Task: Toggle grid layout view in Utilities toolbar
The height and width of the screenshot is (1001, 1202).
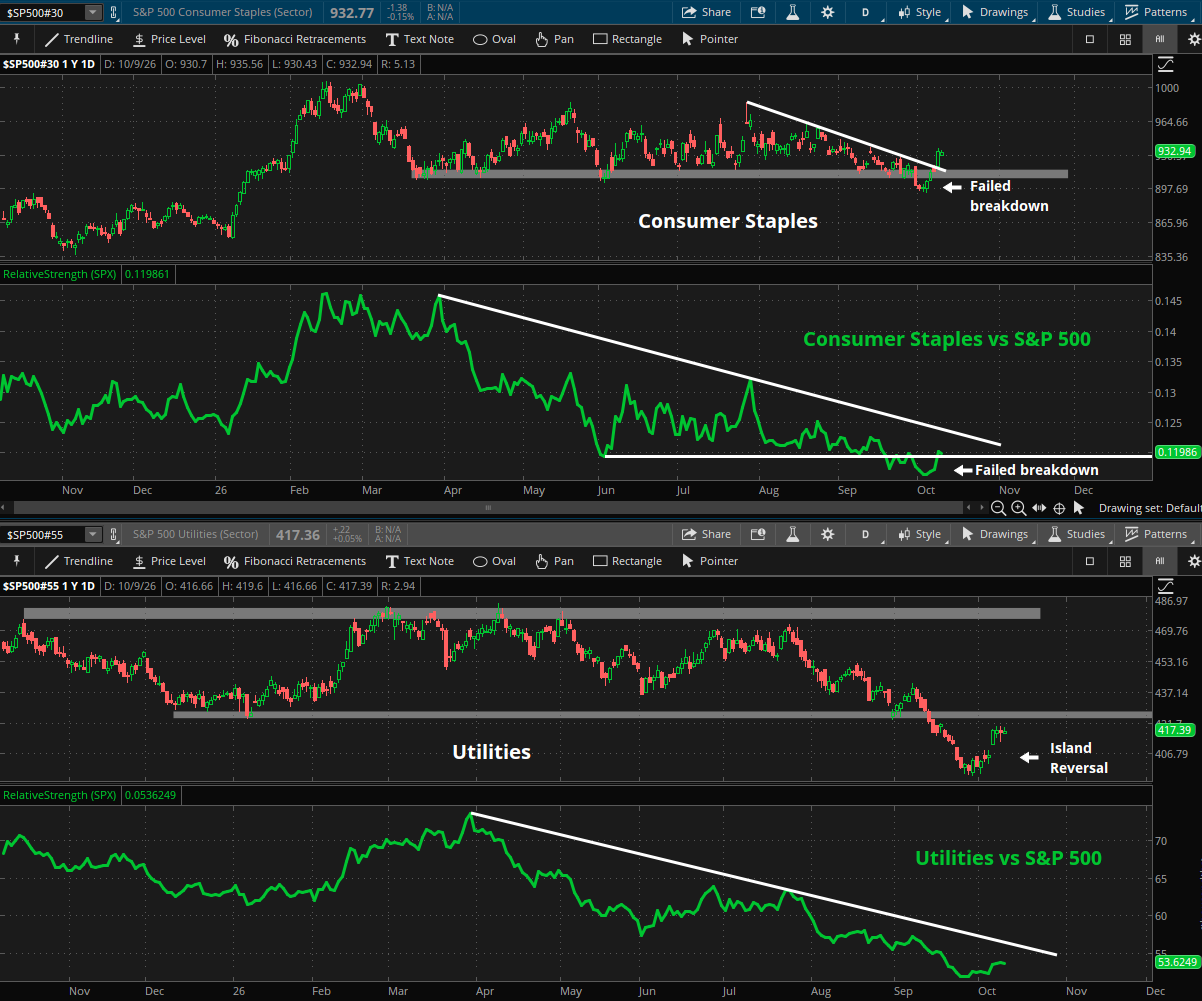Action: [x=1125, y=561]
